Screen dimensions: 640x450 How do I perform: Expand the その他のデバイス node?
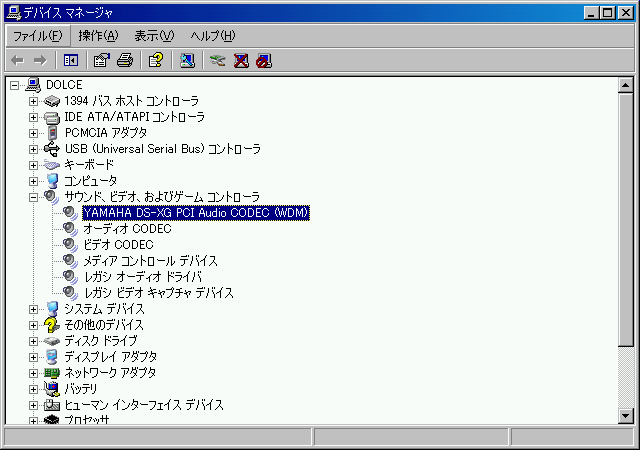[x=33, y=325]
